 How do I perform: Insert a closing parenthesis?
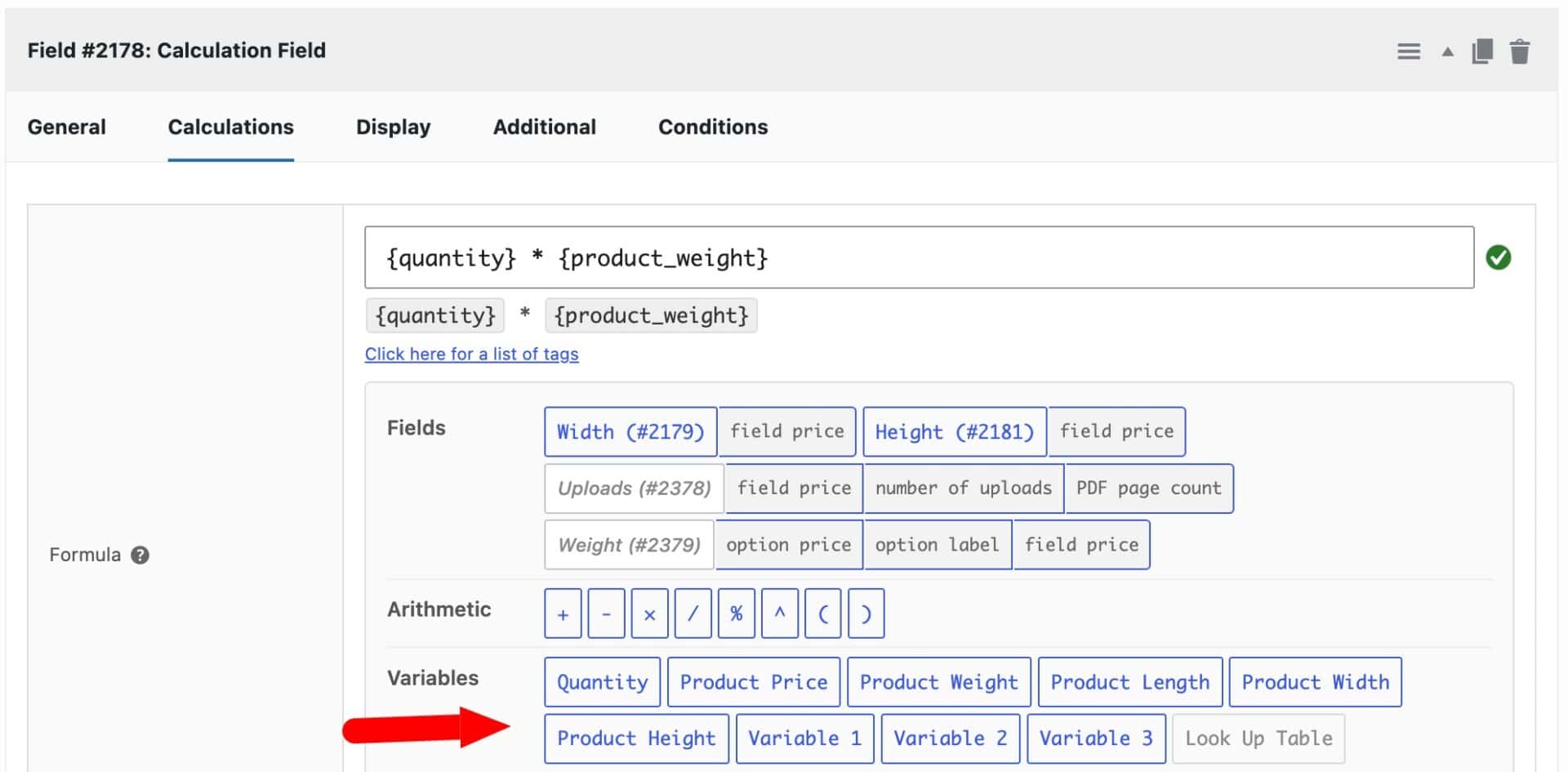[866, 614]
